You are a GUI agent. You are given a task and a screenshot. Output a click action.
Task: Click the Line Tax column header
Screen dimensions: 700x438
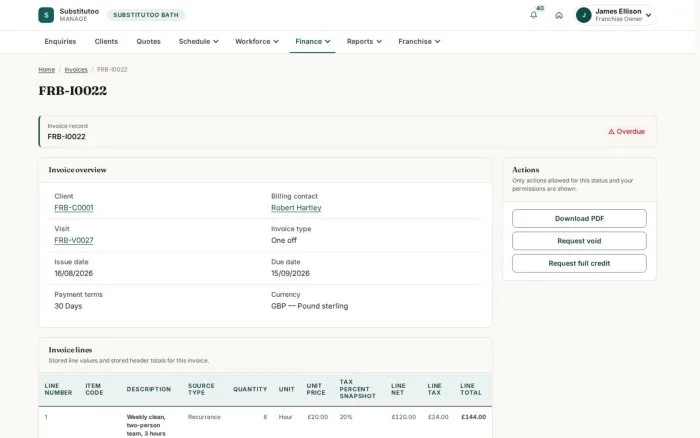click(x=434, y=389)
